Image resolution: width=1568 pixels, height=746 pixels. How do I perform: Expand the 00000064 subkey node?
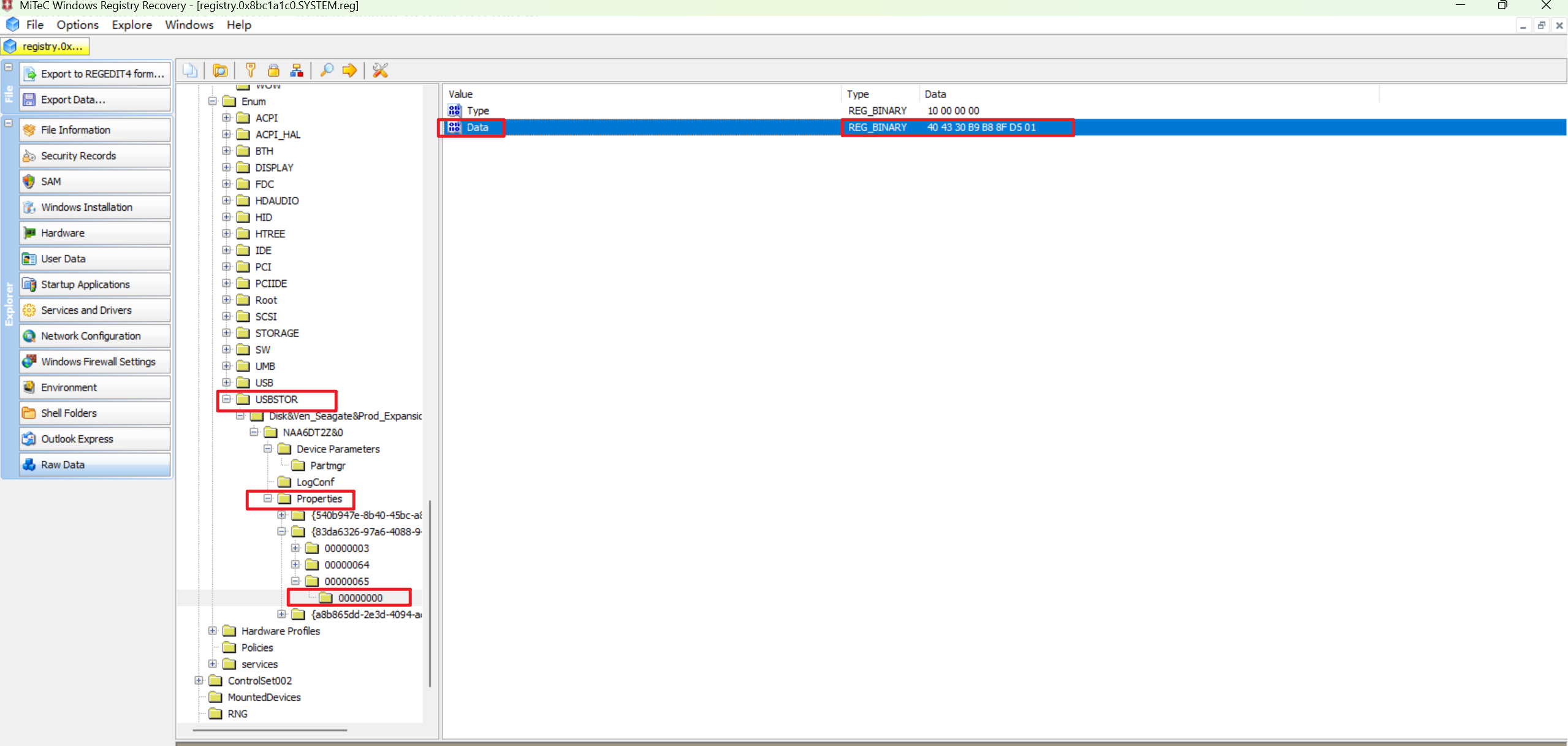tap(295, 565)
